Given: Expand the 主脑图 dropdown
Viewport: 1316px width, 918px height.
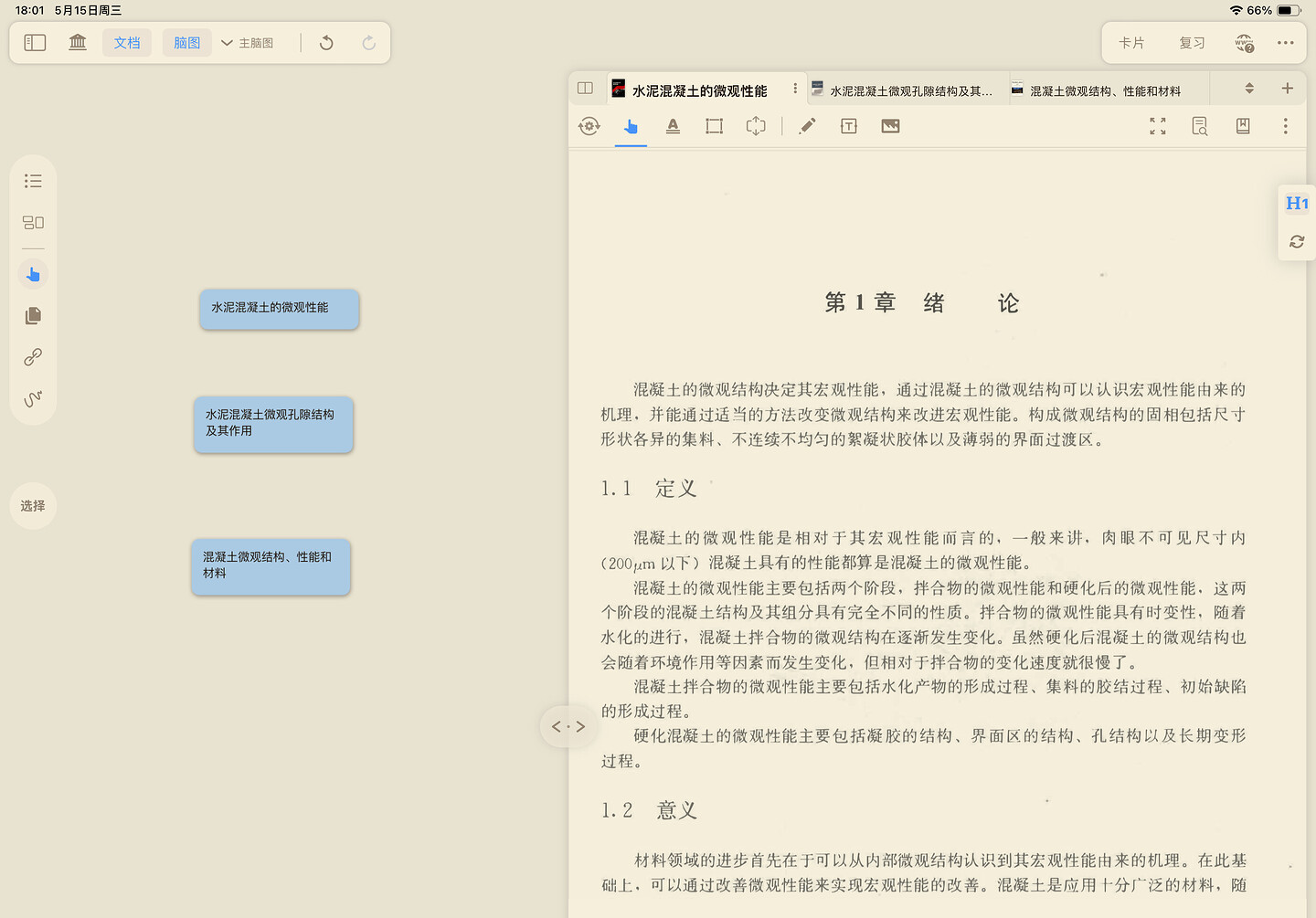Looking at the screenshot, I should 248,43.
